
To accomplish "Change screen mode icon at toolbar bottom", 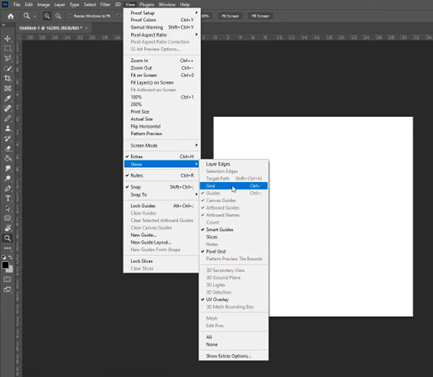I will click(7, 290).
